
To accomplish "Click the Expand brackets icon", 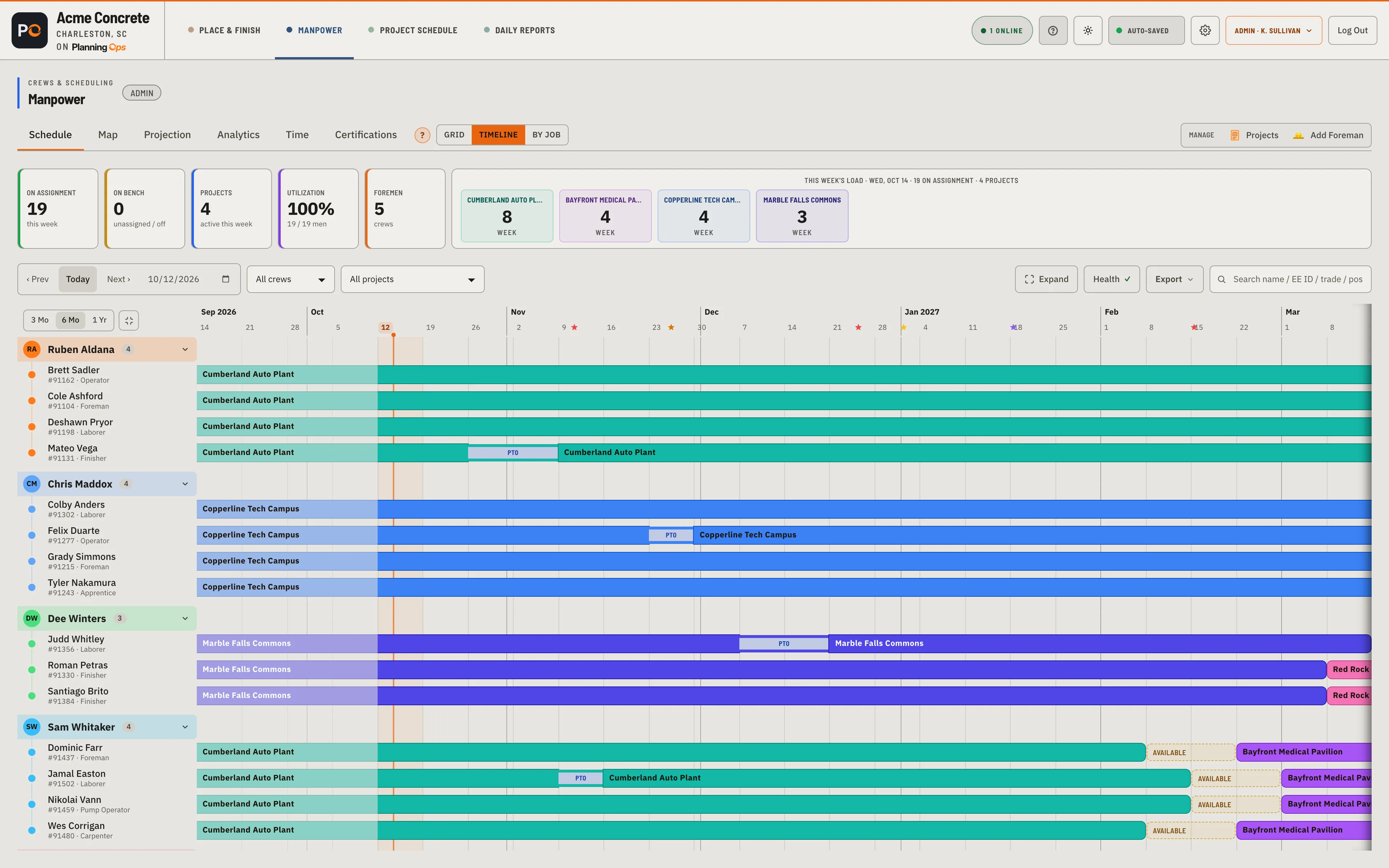I will click(x=1029, y=280).
